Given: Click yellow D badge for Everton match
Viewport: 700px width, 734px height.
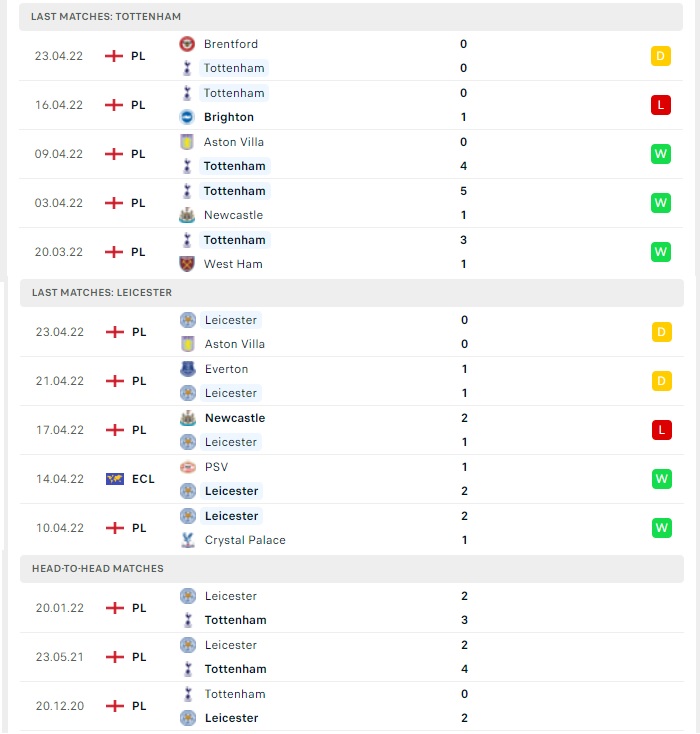Looking at the screenshot, I should [662, 381].
